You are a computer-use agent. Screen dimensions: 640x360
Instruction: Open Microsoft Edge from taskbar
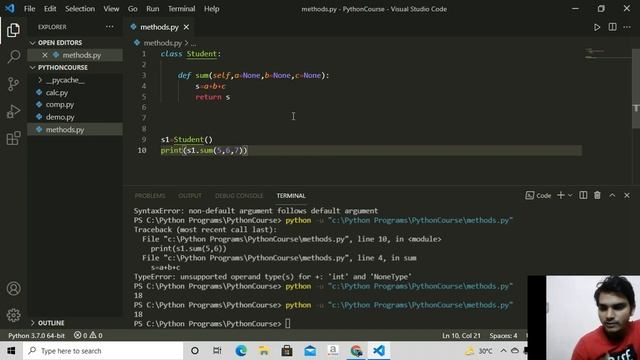(x=241, y=351)
